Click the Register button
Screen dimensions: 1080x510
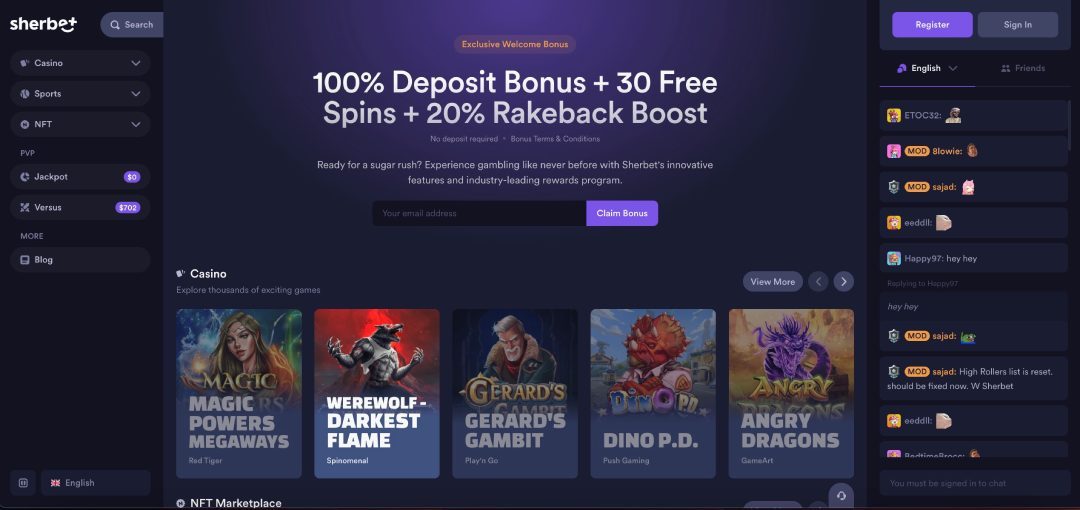click(933, 25)
